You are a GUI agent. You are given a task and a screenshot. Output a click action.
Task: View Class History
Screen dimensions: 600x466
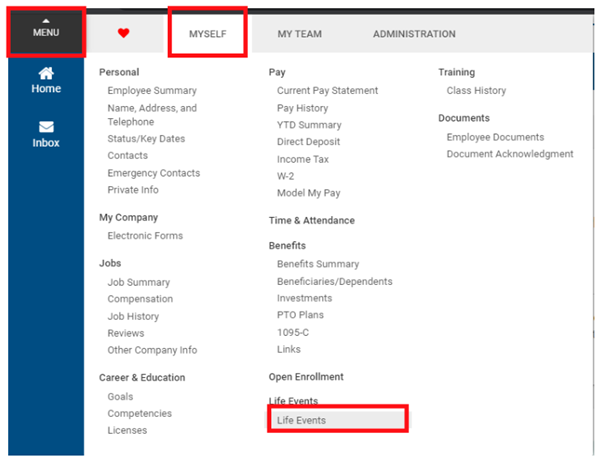point(476,91)
